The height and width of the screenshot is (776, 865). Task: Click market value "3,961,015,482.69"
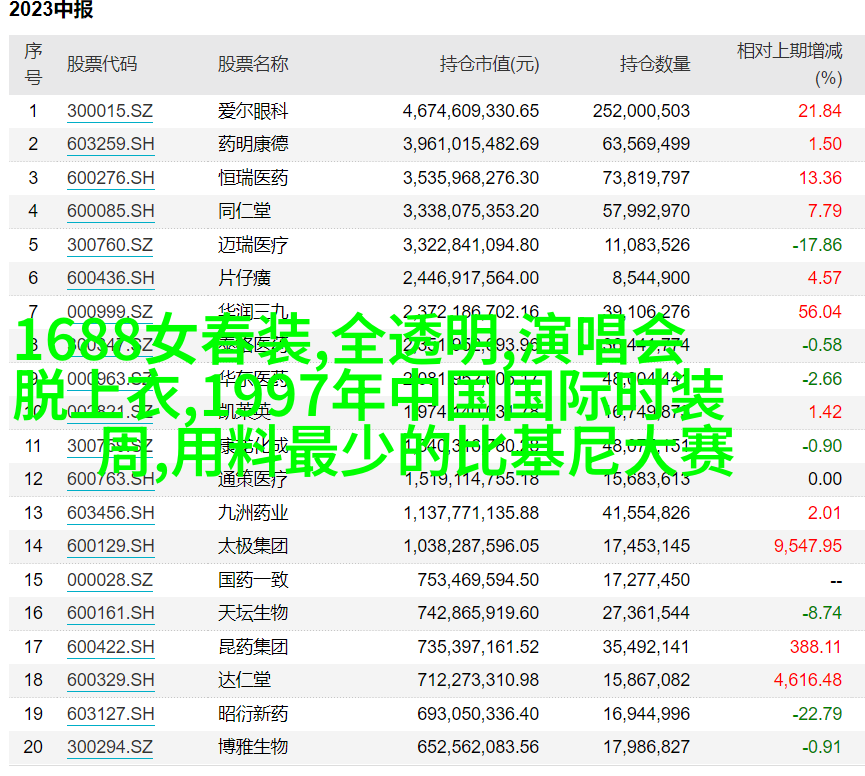click(471, 144)
